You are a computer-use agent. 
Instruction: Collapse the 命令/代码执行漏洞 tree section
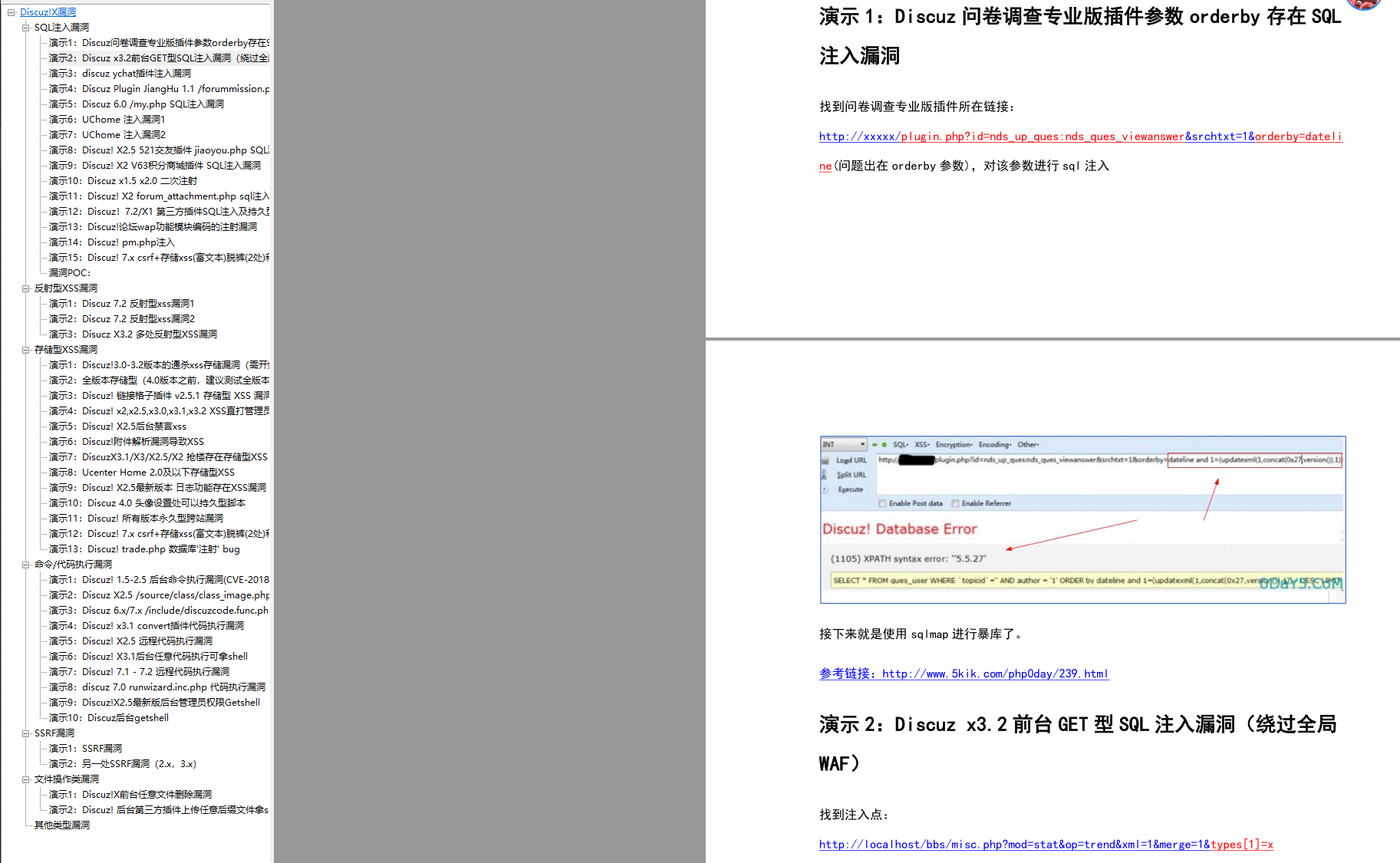(x=26, y=565)
